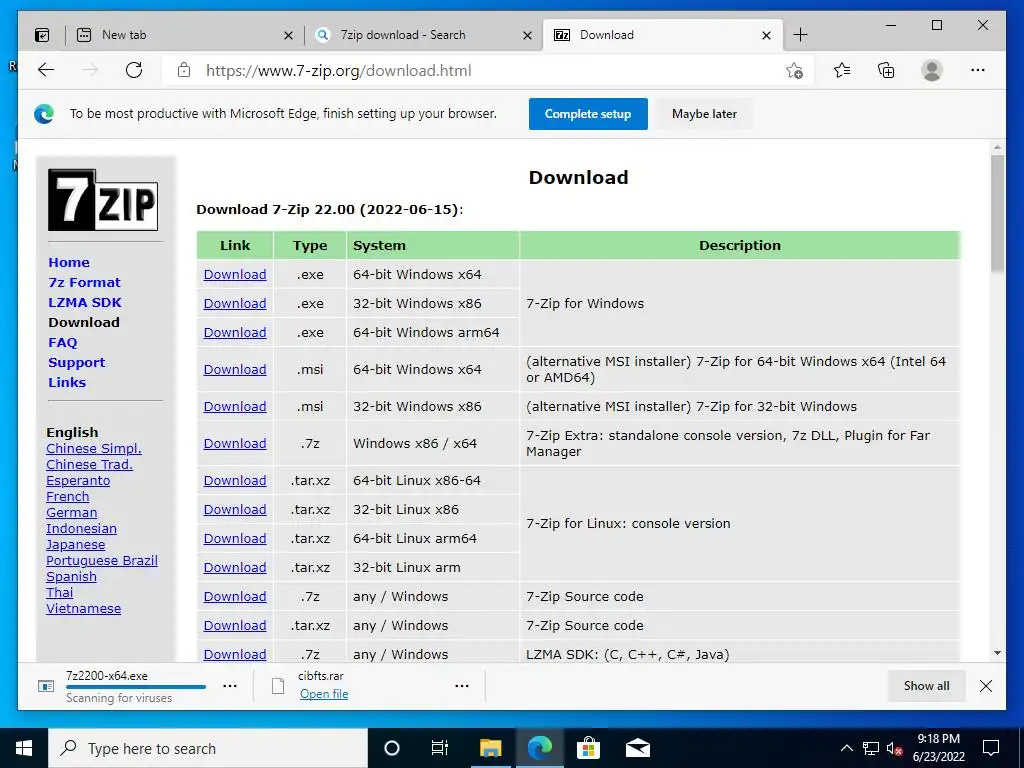
Task: Close the downloads bar
Action: click(986, 686)
